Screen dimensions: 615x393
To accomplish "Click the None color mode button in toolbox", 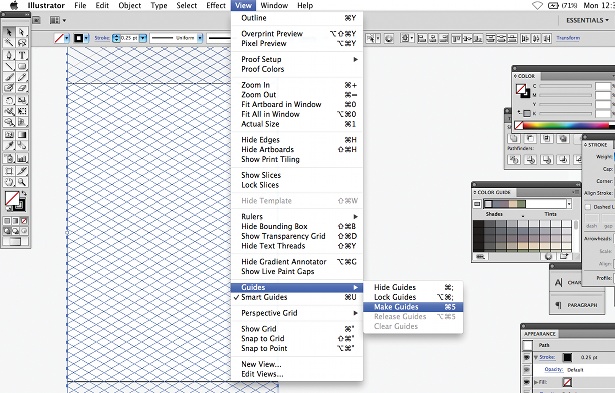I will pos(24,221).
